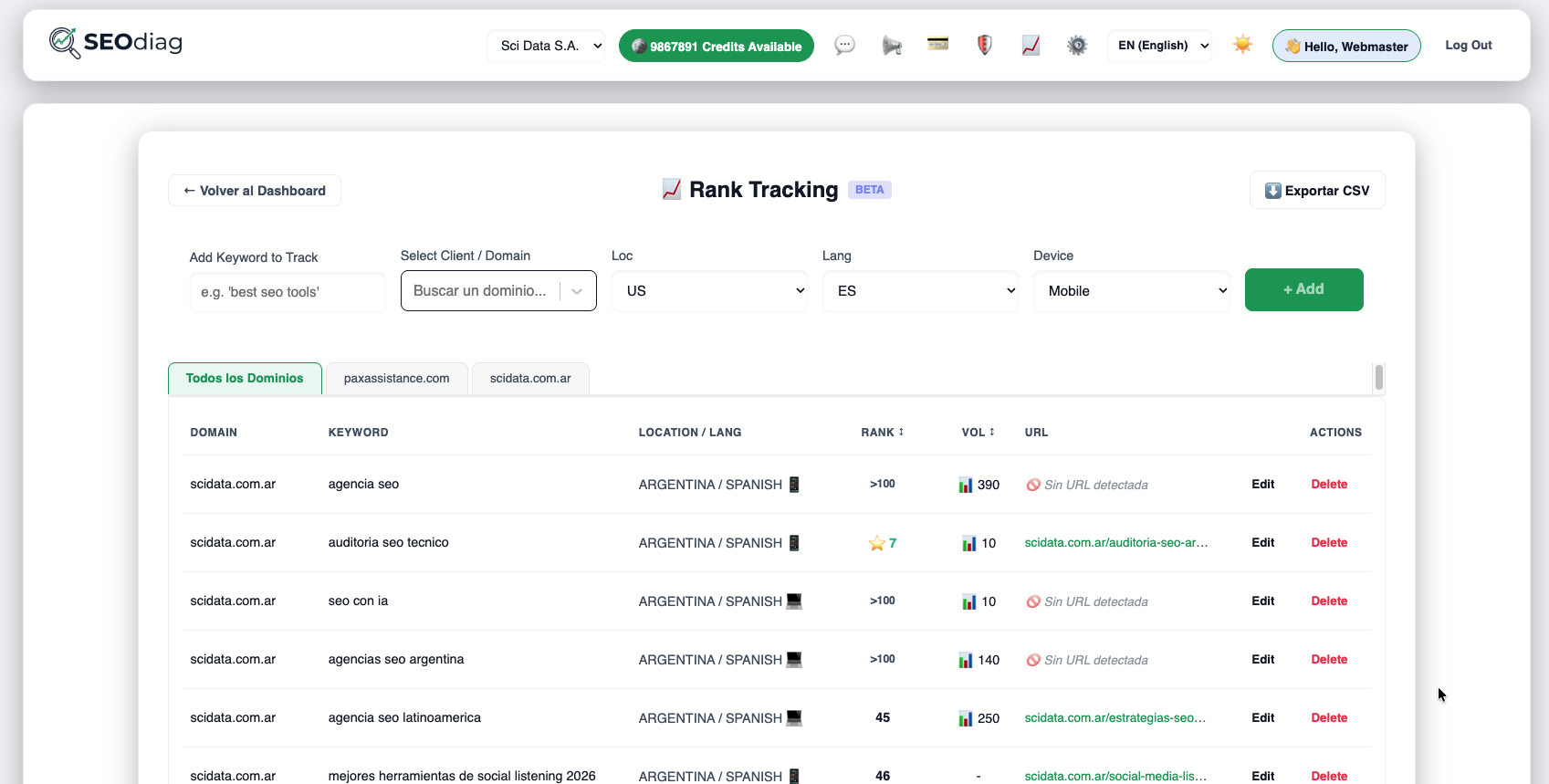
Task: Delete the agencia seo keyword row
Action: 1329,485
